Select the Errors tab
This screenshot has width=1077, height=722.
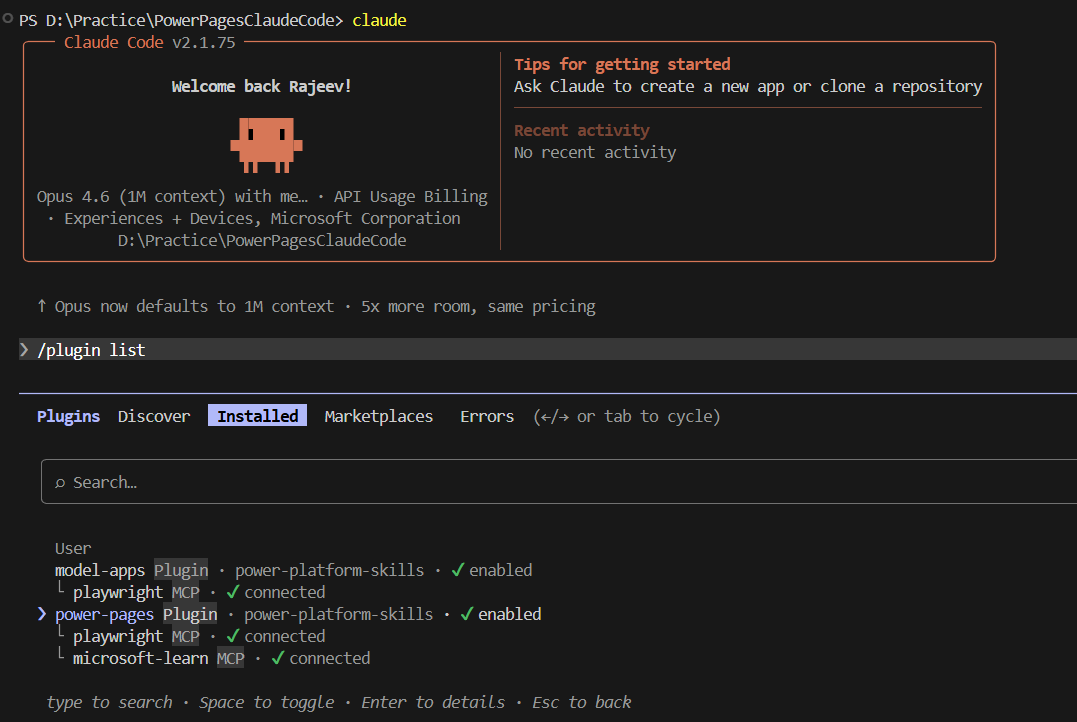pos(487,416)
